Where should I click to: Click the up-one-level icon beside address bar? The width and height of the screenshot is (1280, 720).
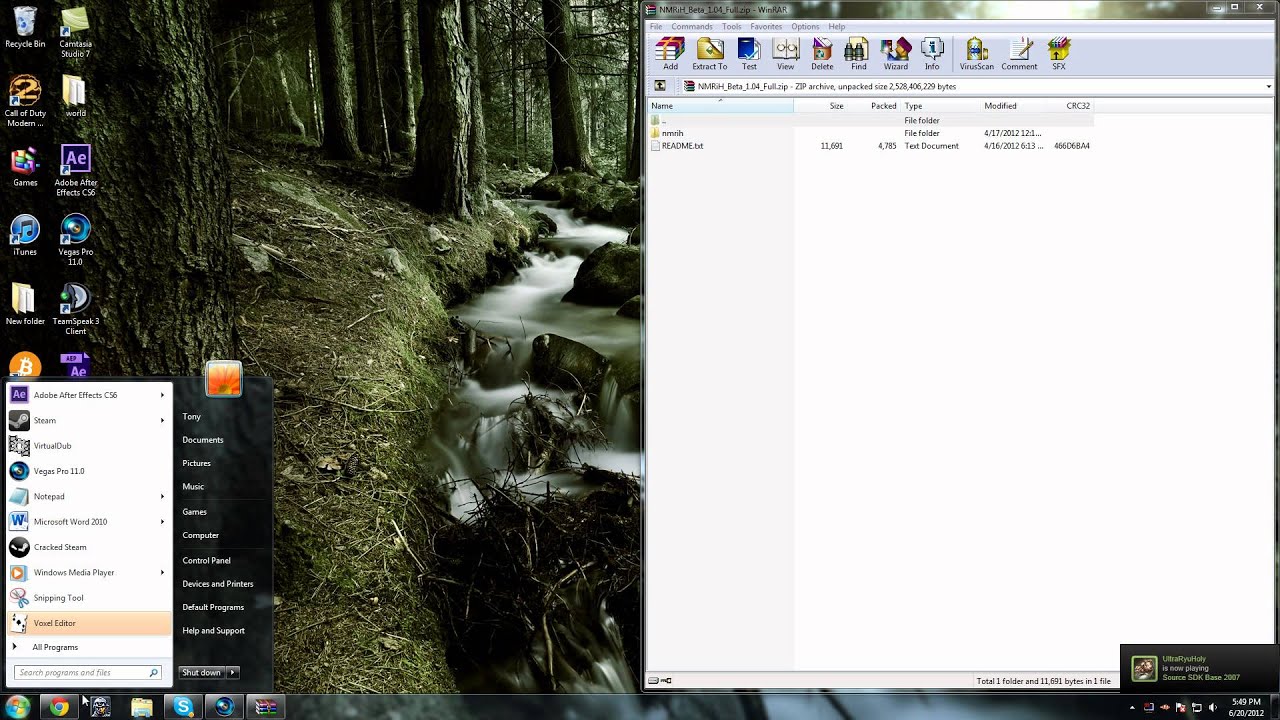coord(660,86)
